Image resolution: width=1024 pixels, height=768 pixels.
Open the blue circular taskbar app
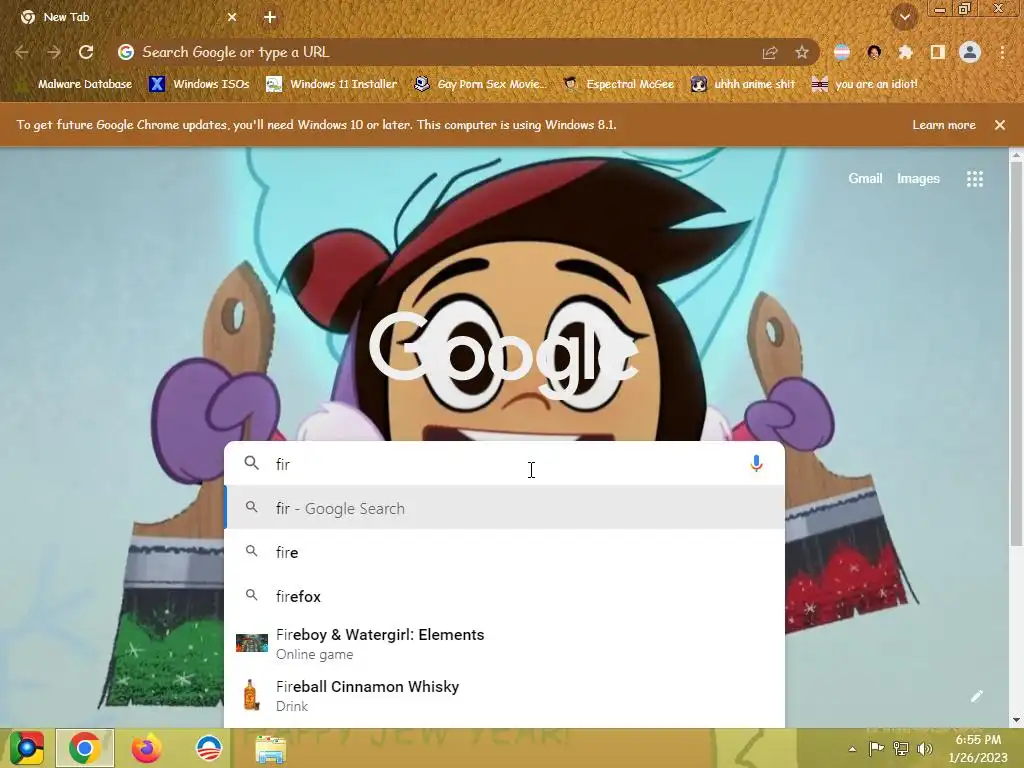coord(209,748)
